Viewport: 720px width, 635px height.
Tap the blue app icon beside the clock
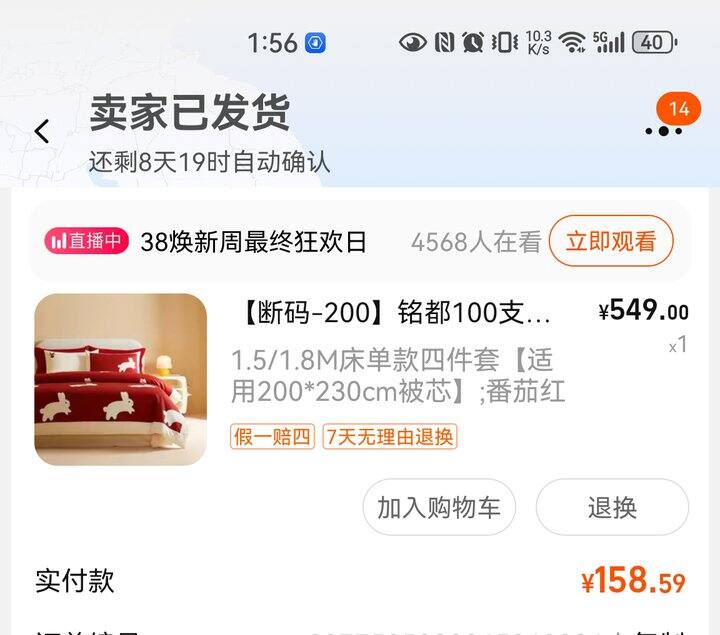315,43
